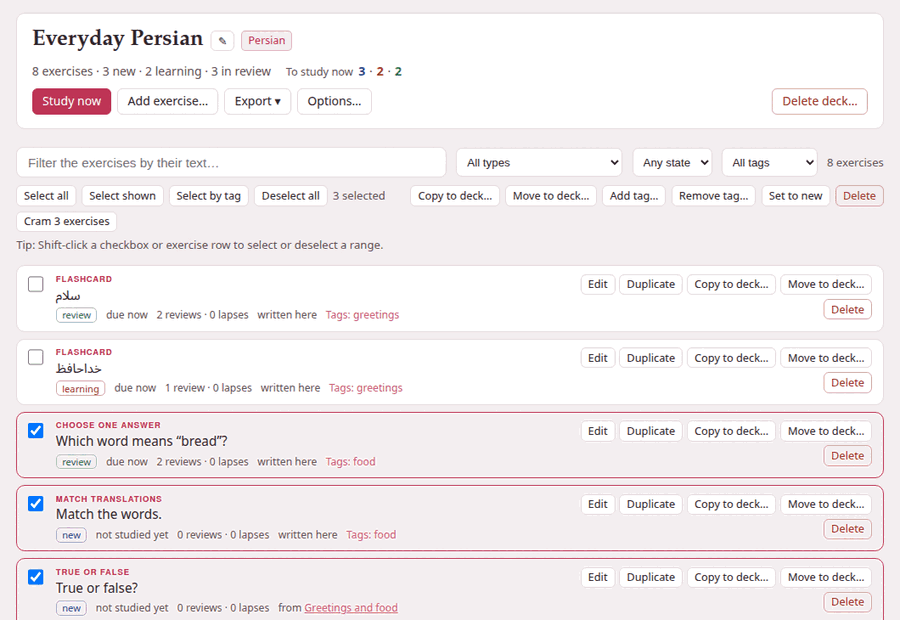Click Tags: greetings on خداحافظ card
The height and width of the screenshot is (620, 900).
tap(366, 388)
